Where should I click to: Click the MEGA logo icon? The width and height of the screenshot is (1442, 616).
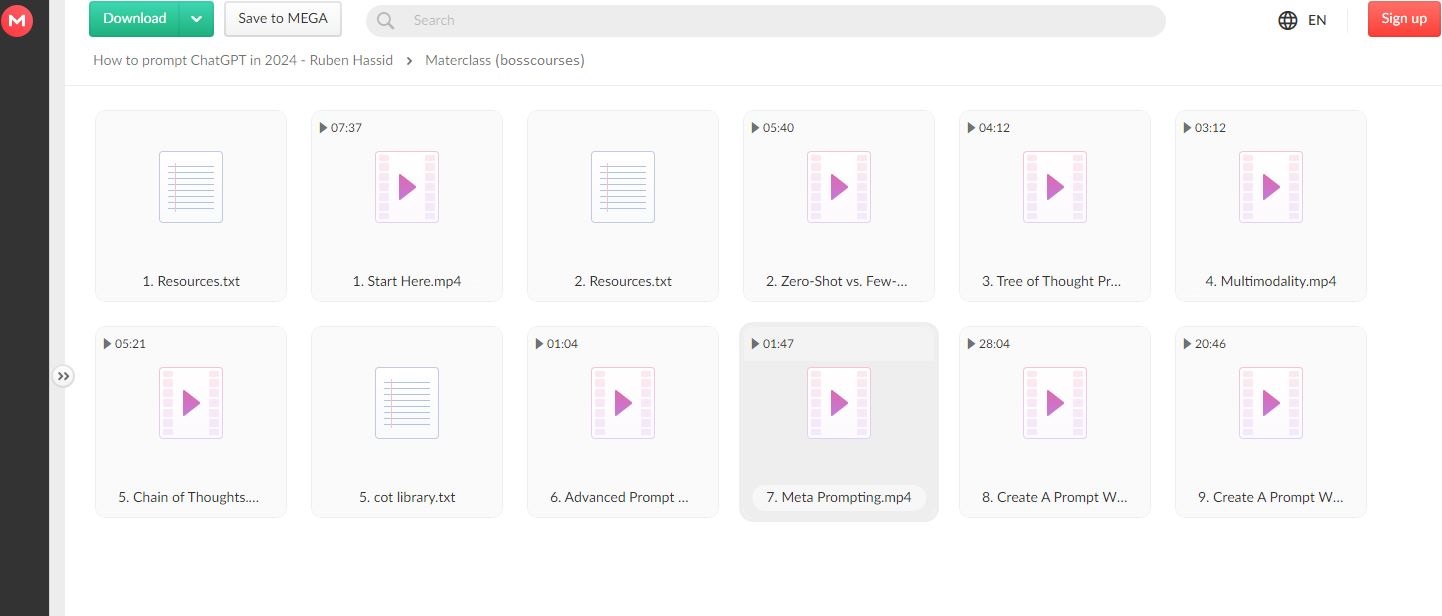(17, 21)
